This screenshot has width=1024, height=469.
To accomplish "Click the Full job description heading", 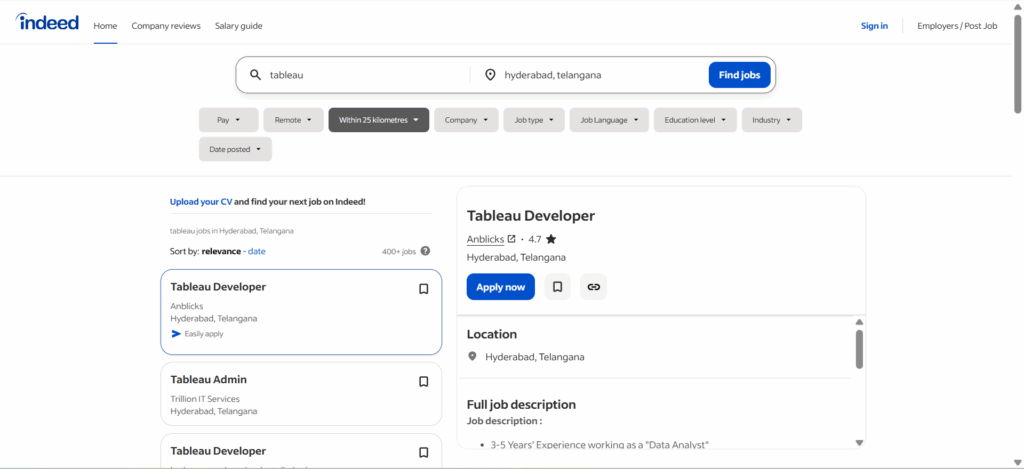I will (521, 404).
